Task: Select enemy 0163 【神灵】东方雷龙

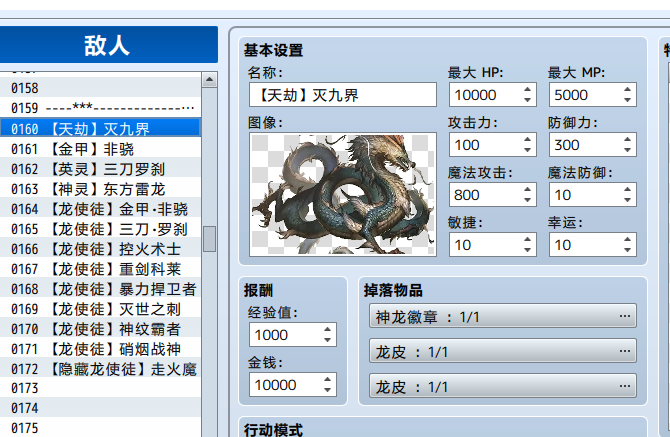Action: click(100, 189)
